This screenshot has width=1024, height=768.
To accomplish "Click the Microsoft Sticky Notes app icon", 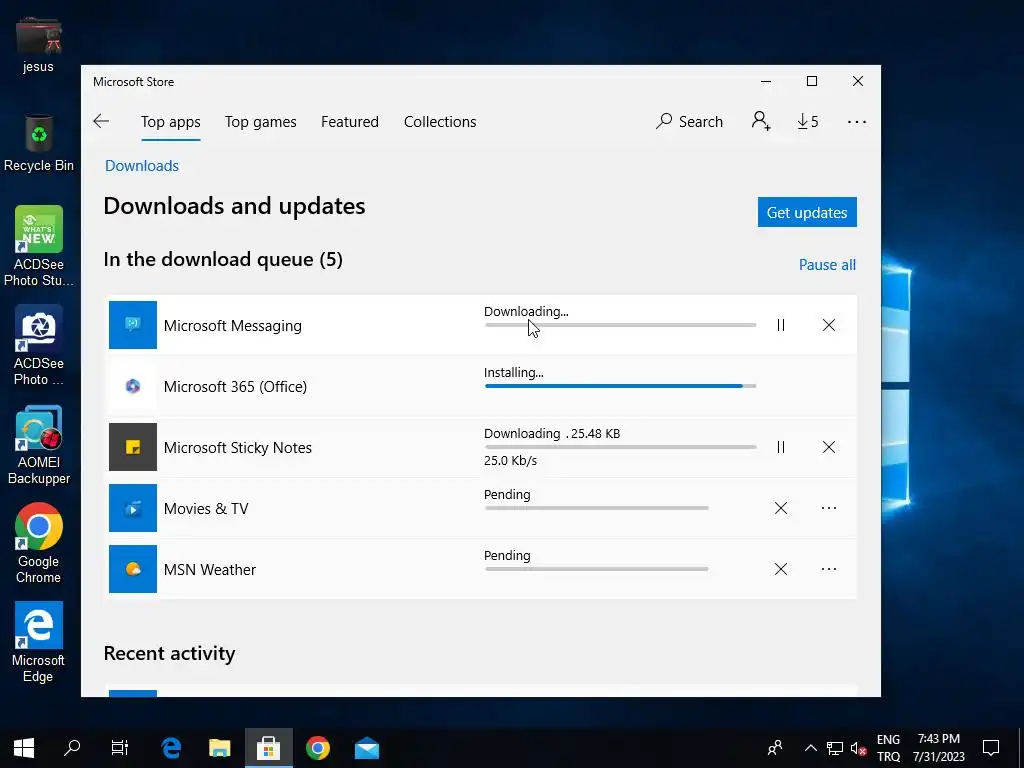I will click(133, 447).
